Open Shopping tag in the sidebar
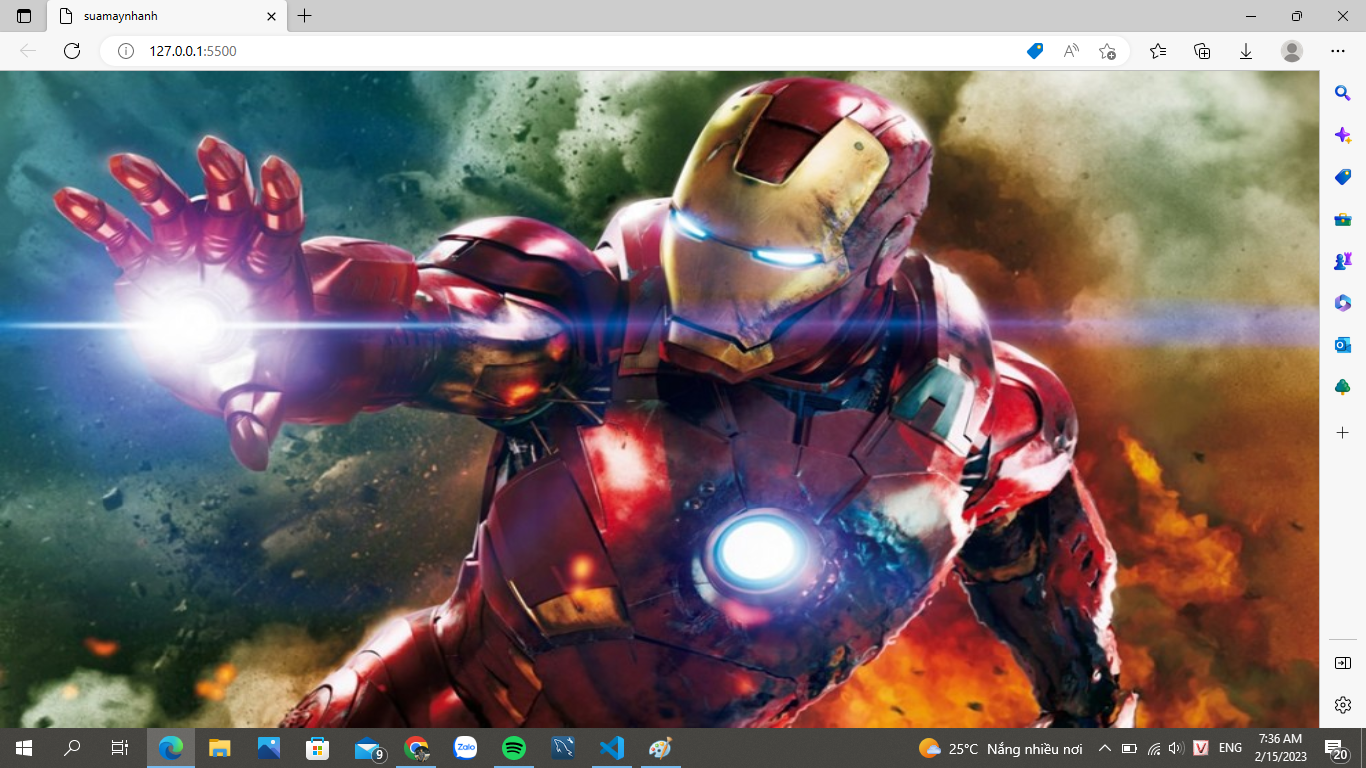 coord(1343,177)
